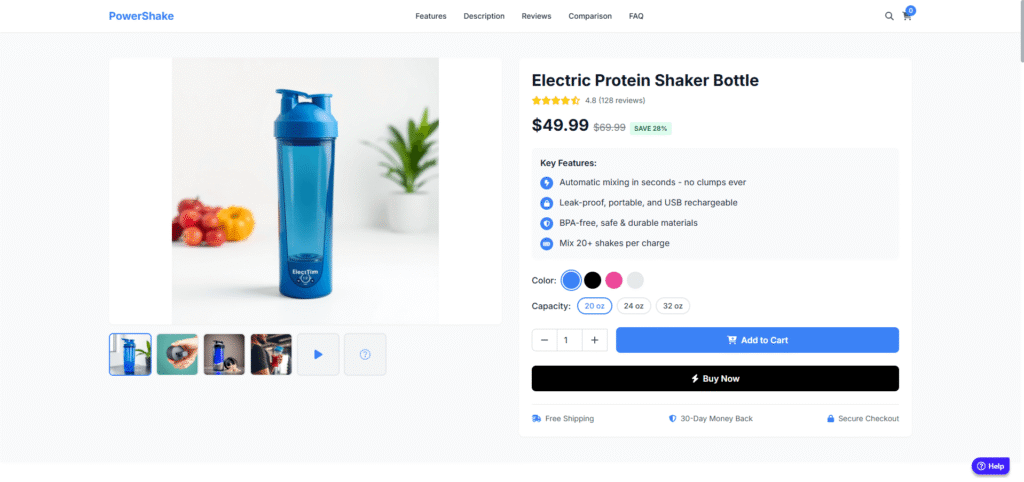Image resolution: width=1024 pixels, height=482 pixels.
Task: Select the 24 oz capacity option
Action: 633,306
